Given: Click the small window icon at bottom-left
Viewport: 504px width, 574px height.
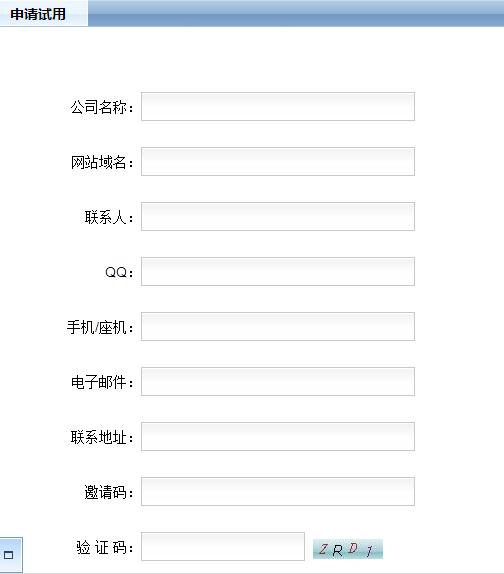Looking at the screenshot, I should [9, 555].
